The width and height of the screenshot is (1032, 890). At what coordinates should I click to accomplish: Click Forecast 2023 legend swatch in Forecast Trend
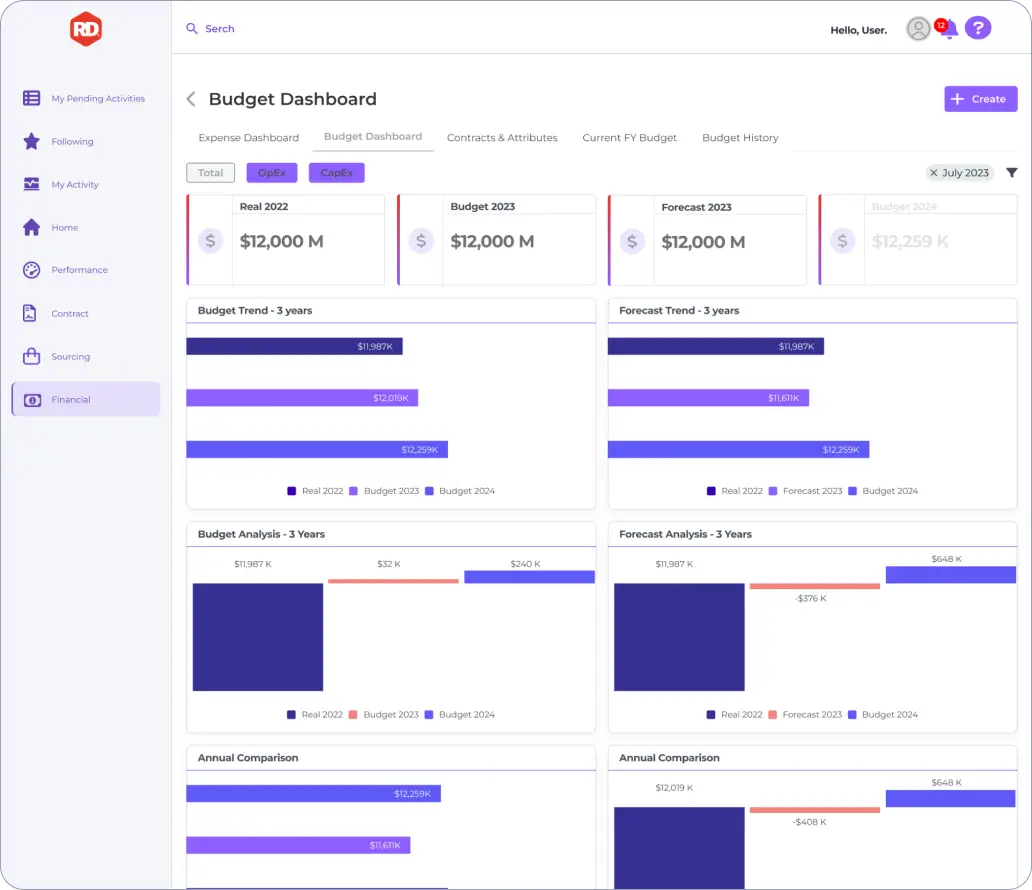pyautogui.click(x=773, y=491)
